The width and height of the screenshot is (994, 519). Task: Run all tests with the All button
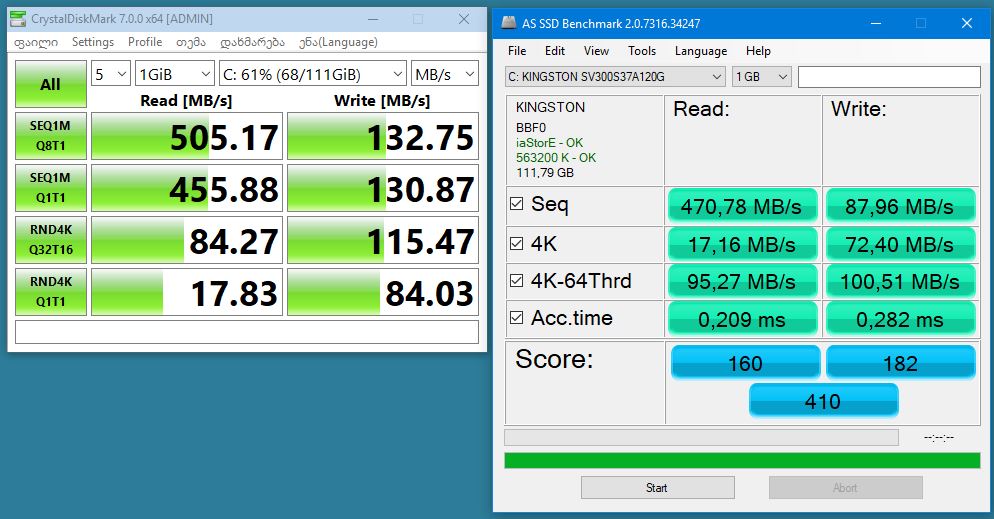pyautogui.click(x=51, y=84)
